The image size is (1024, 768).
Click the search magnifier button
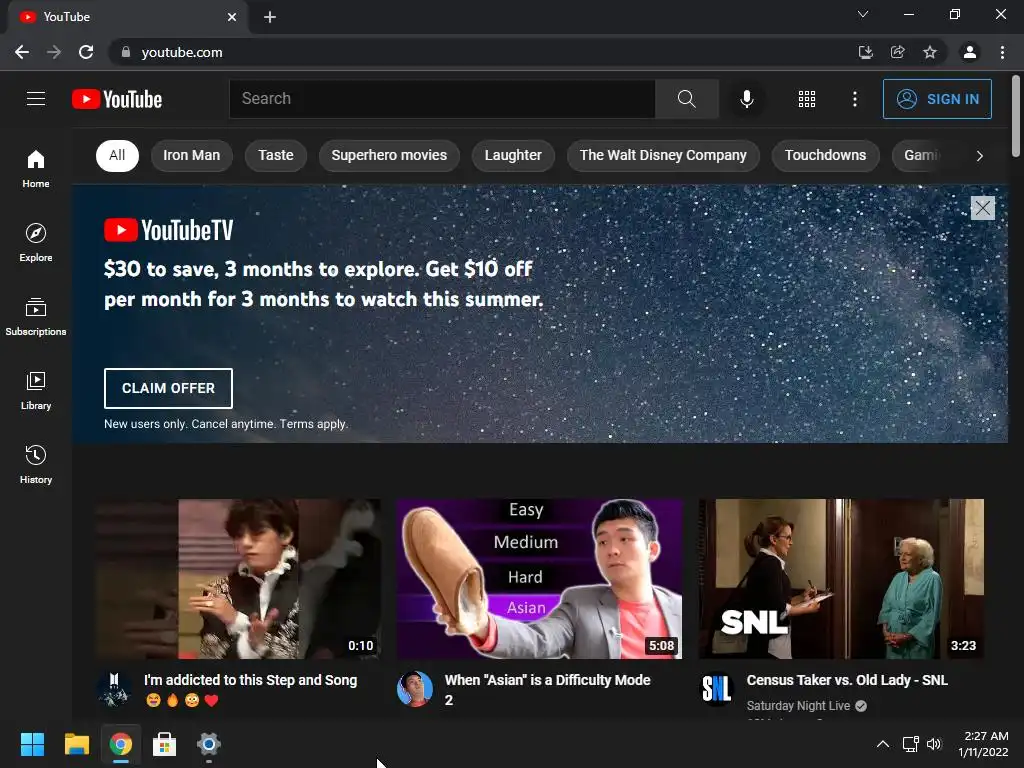click(686, 99)
